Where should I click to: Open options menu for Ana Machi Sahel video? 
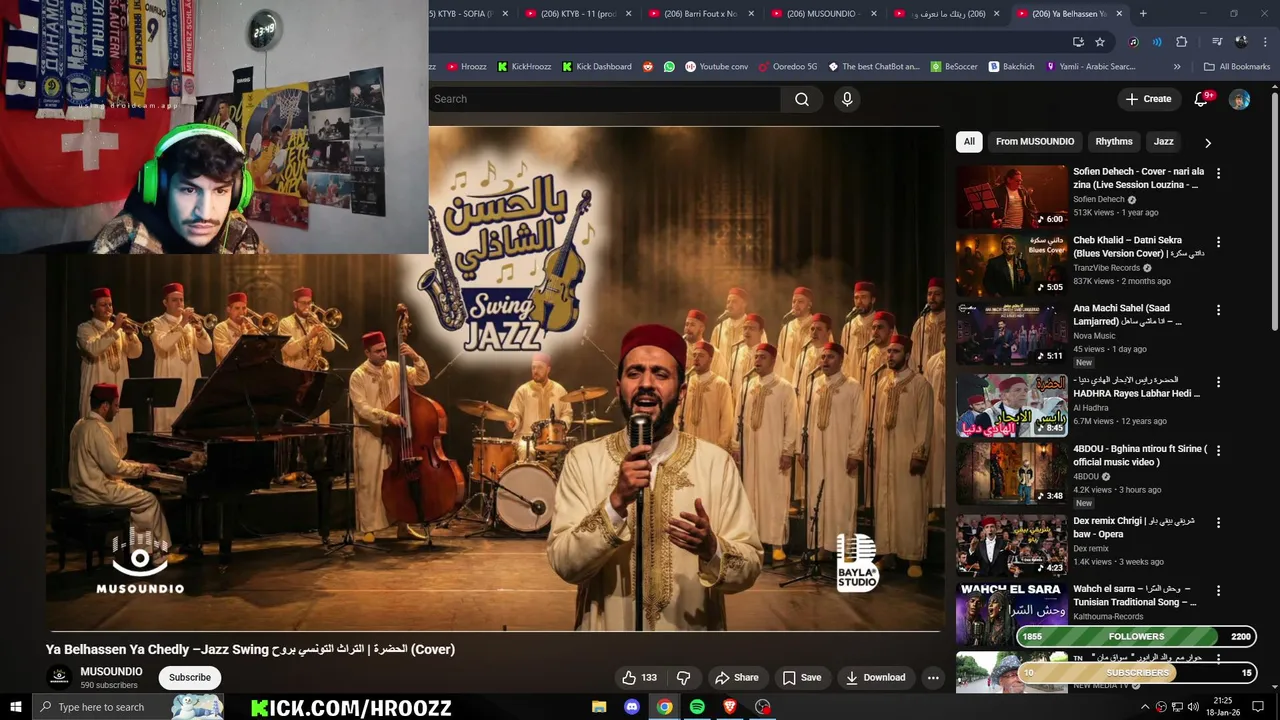1218,310
